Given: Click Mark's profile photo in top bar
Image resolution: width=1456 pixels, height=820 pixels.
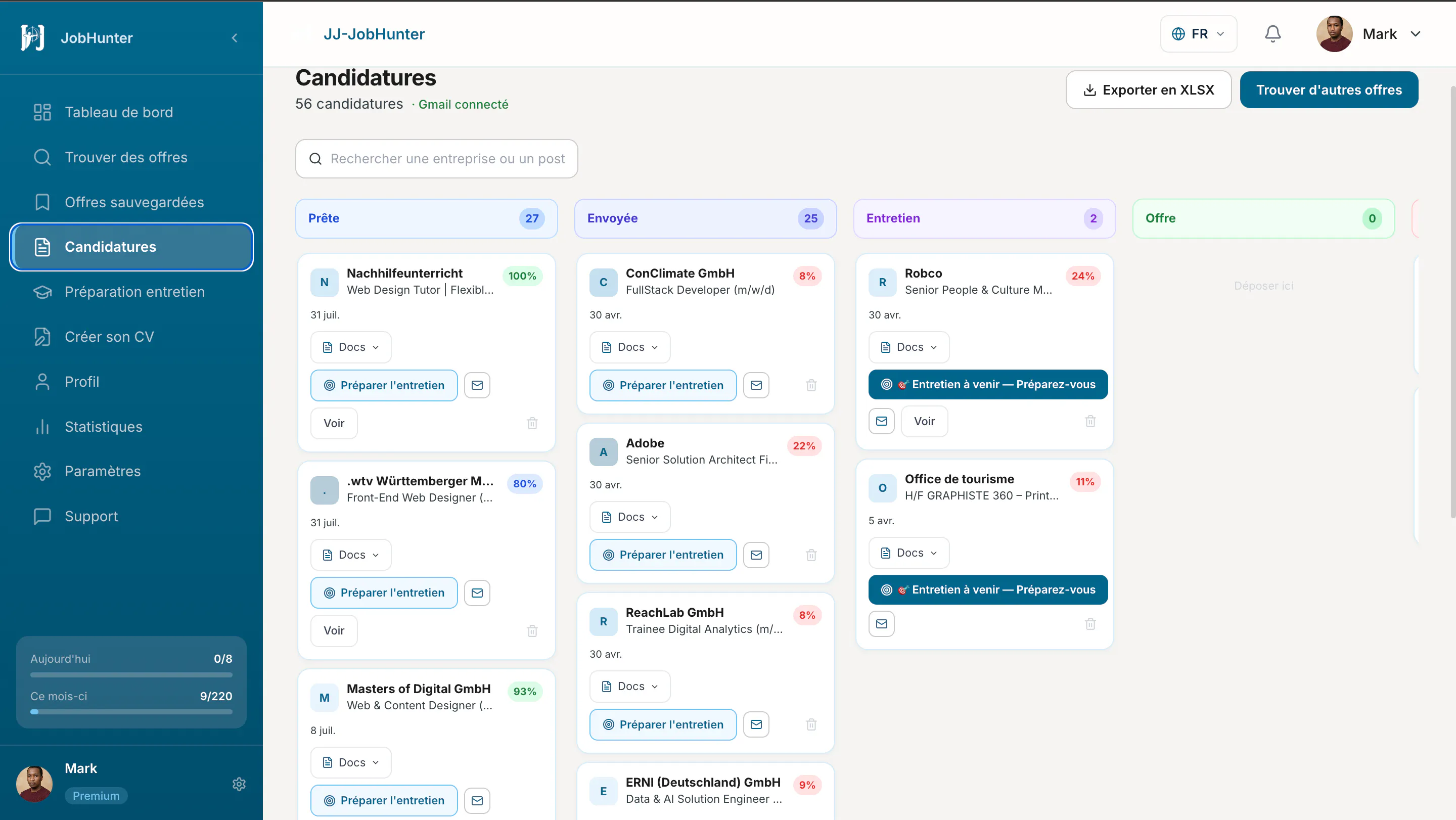Looking at the screenshot, I should click(1335, 34).
